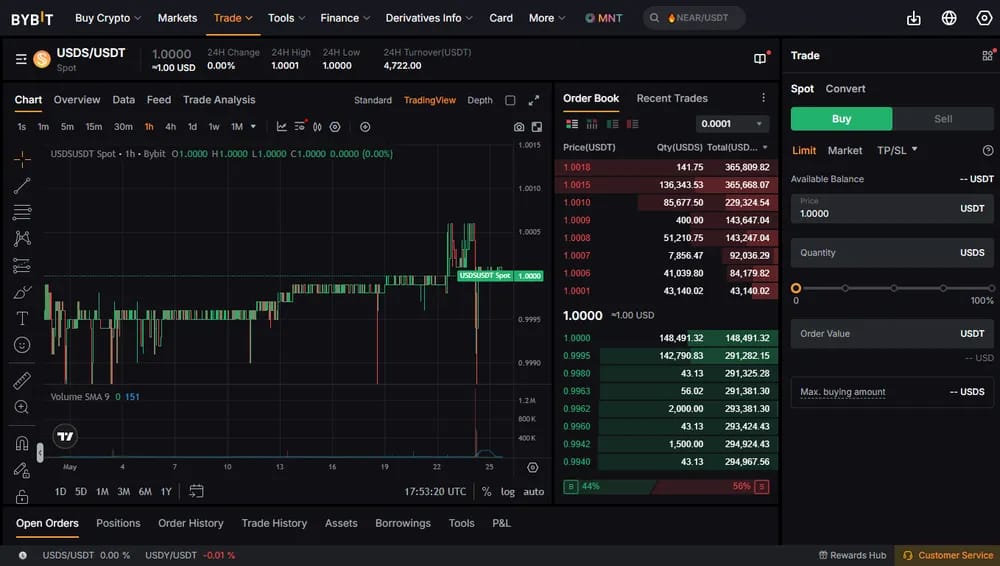The image size is (1000, 566).
Task: Expand the chart with the arrows icon
Action: (x=534, y=100)
